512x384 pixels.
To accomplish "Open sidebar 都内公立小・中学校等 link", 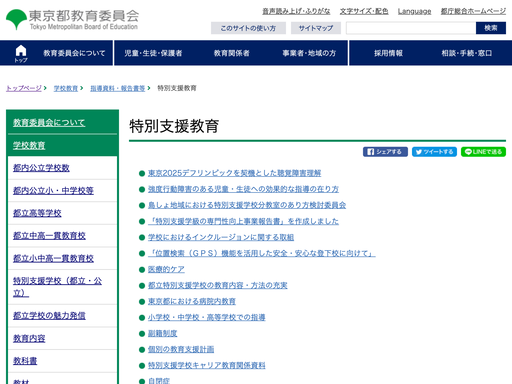I will (x=53, y=190).
